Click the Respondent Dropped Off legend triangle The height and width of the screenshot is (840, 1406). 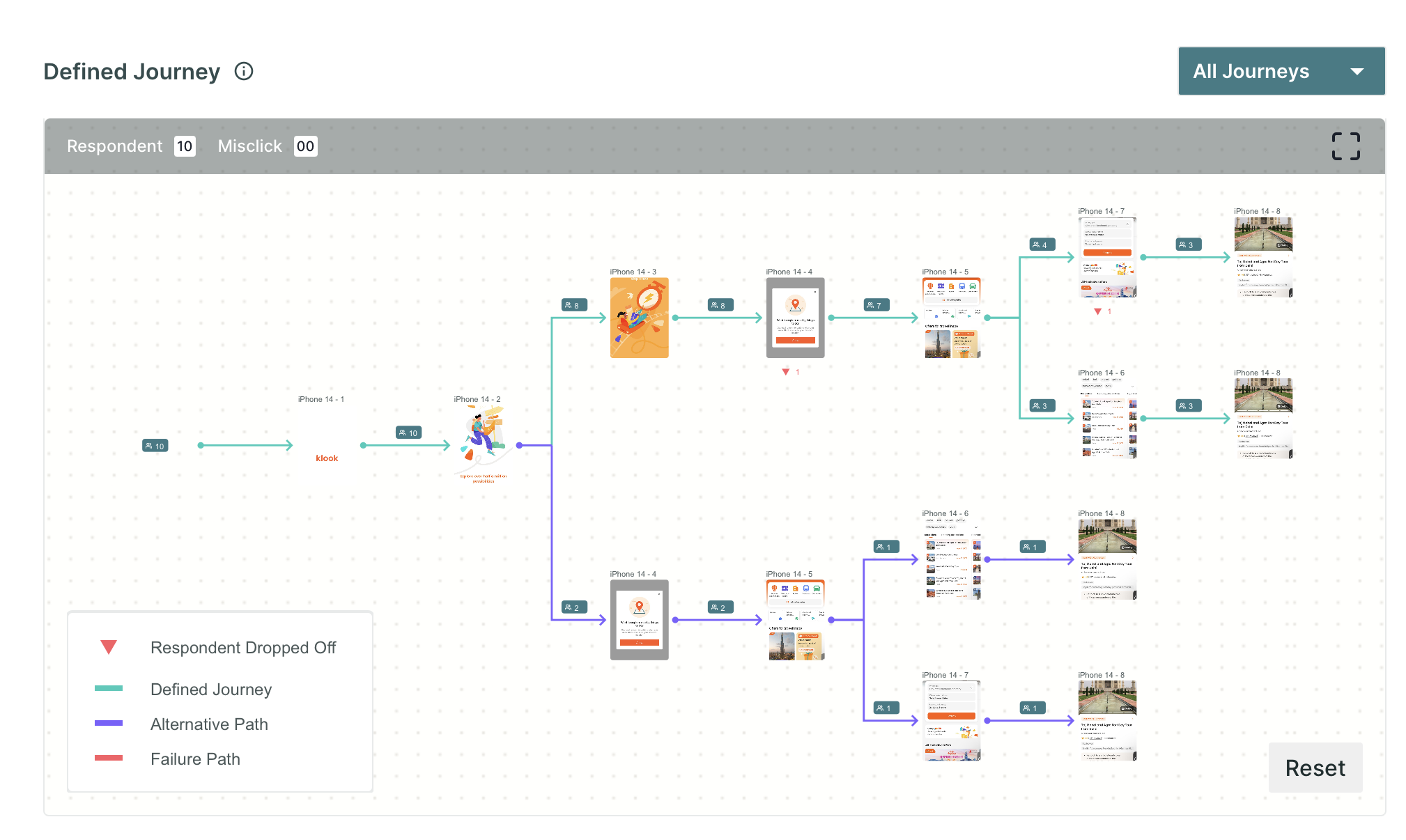109,647
